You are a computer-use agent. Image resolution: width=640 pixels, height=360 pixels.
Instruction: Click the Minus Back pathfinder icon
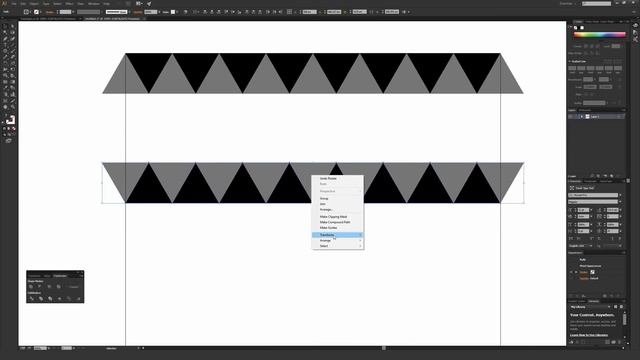(x=79, y=298)
